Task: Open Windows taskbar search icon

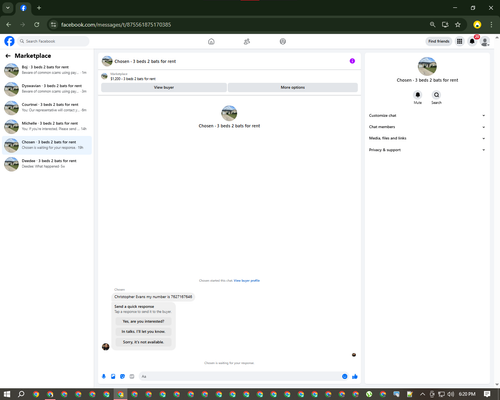Action: point(21,394)
